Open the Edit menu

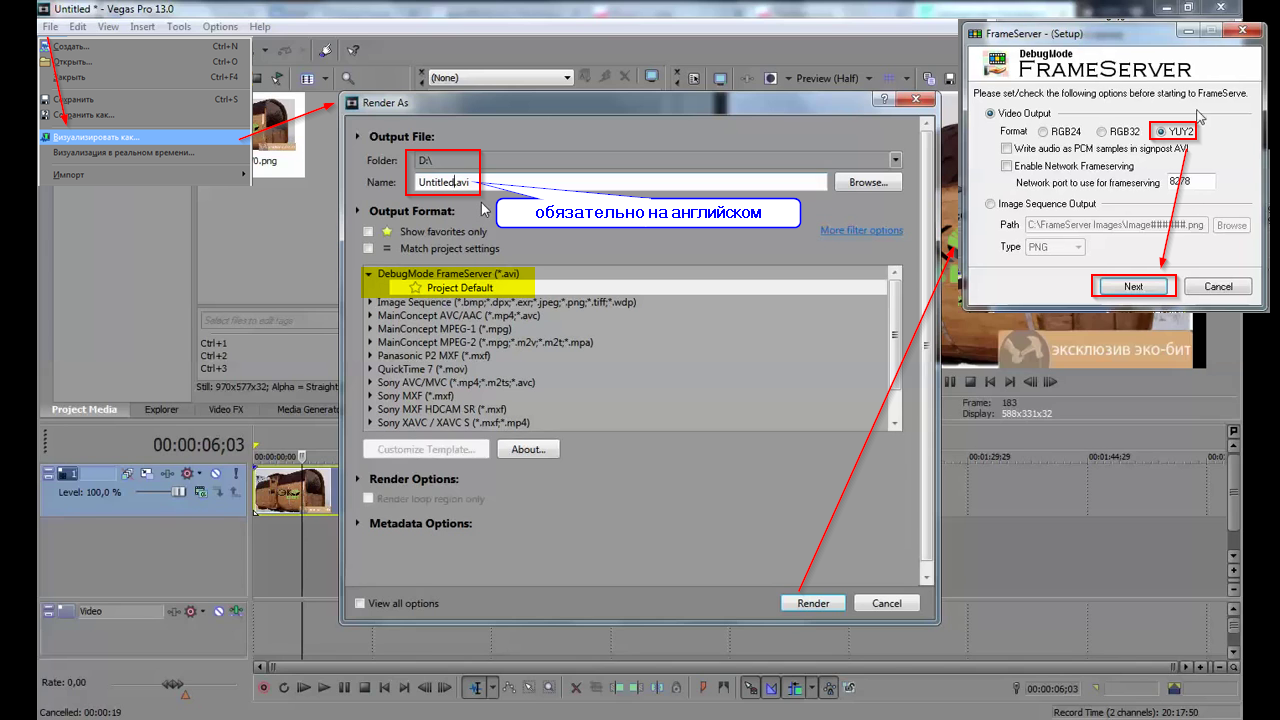tap(78, 27)
